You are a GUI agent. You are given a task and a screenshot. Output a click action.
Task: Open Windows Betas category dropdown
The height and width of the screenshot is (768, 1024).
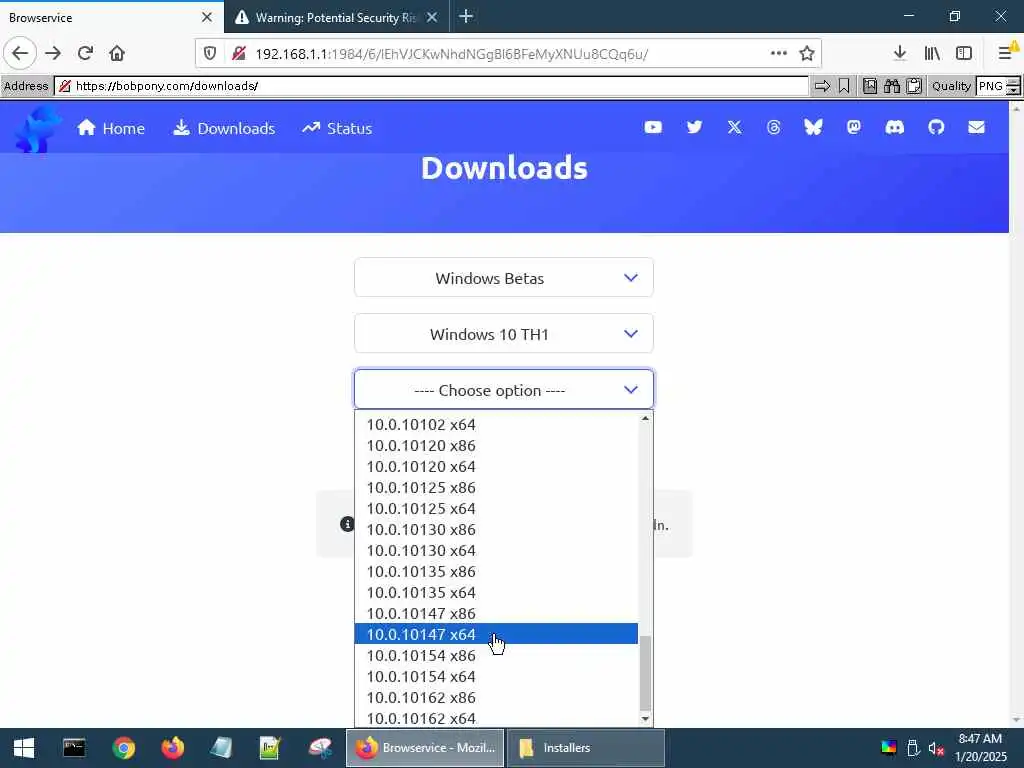(504, 278)
